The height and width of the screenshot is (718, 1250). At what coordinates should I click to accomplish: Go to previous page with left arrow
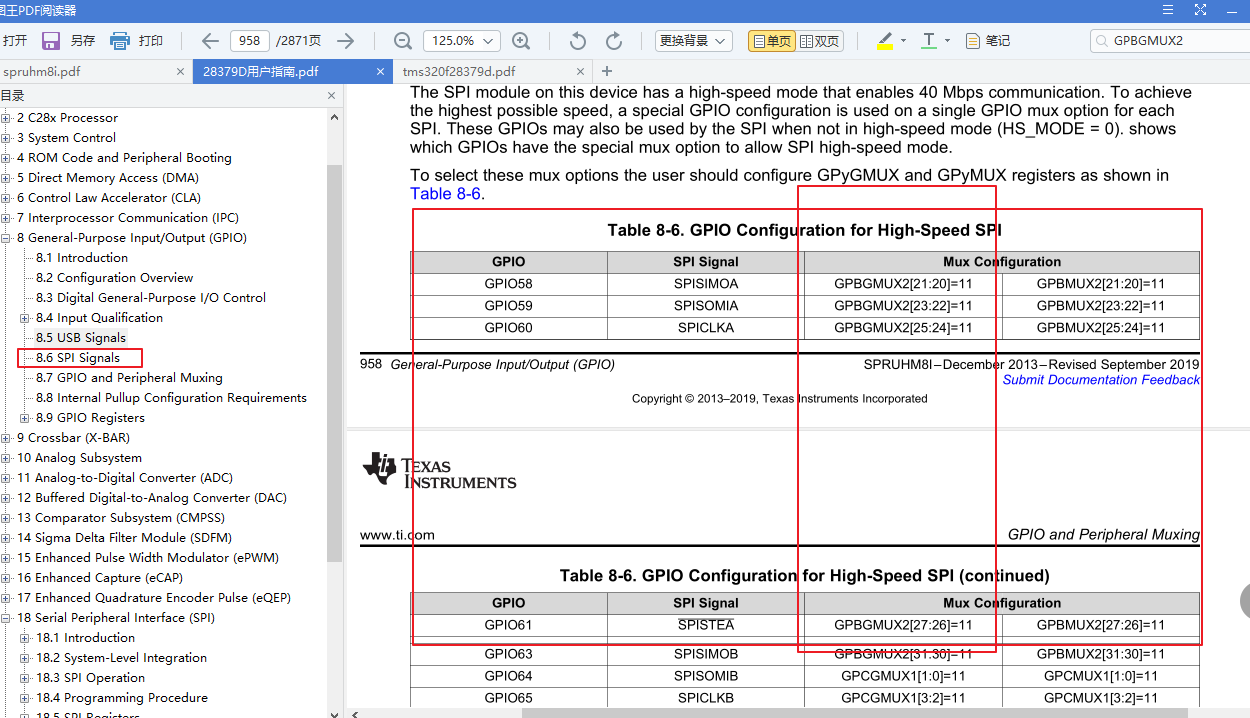point(210,41)
